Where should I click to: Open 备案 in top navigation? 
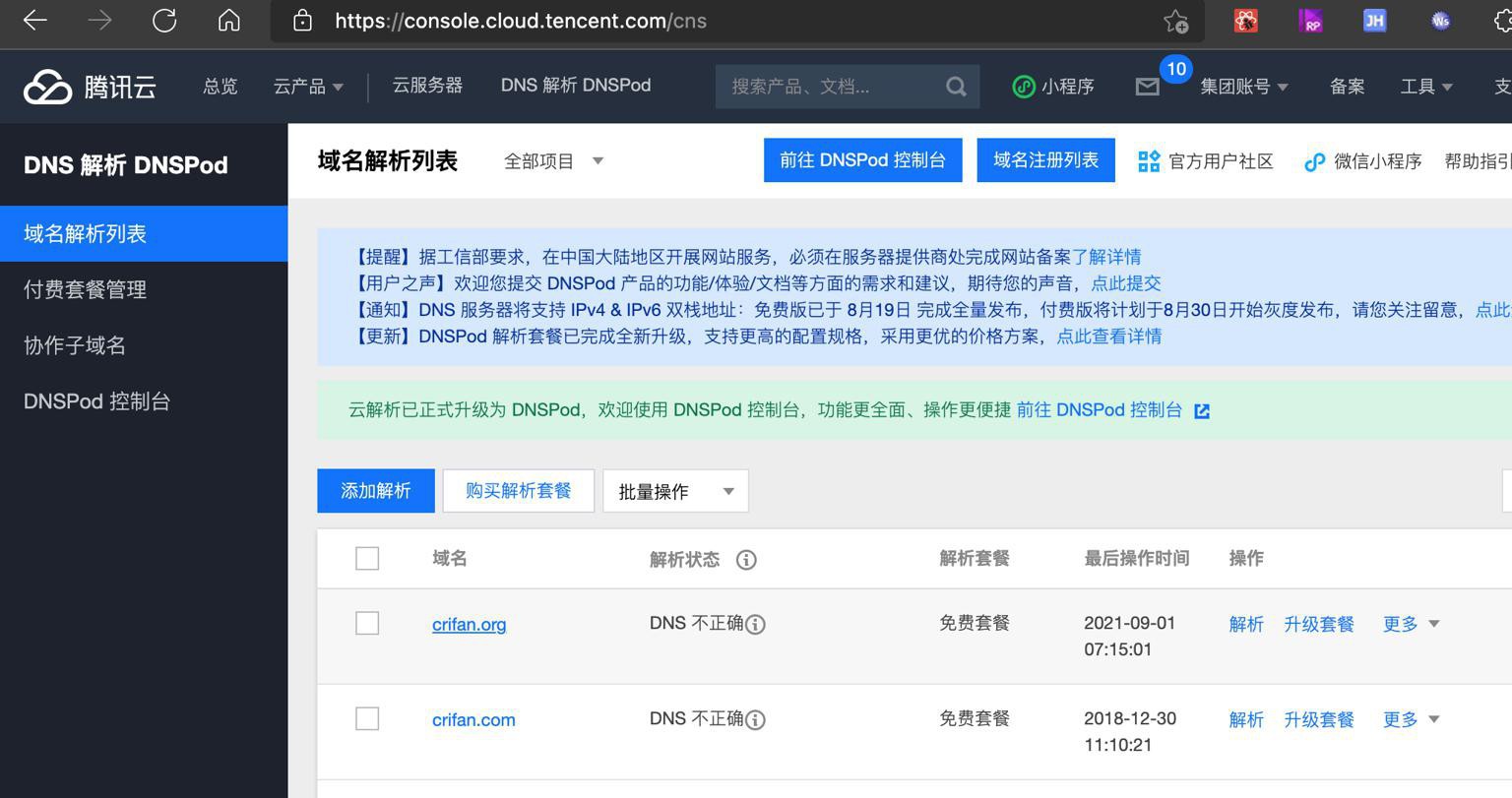tap(1347, 87)
